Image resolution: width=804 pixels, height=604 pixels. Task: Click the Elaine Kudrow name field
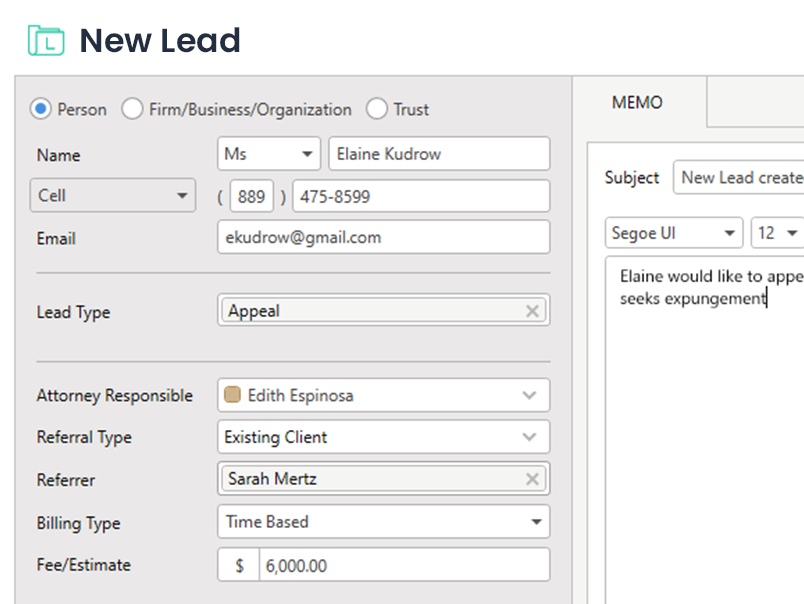(x=438, y=154)
